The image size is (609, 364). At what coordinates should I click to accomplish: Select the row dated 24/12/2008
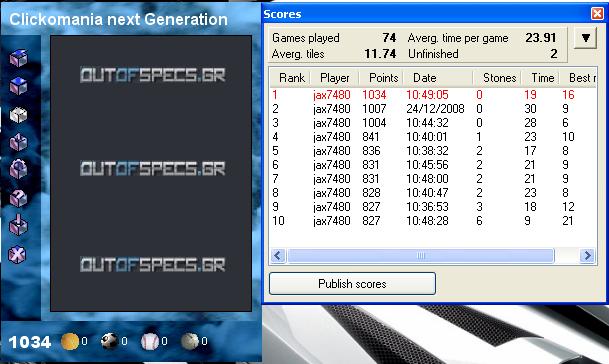[433, 109]
